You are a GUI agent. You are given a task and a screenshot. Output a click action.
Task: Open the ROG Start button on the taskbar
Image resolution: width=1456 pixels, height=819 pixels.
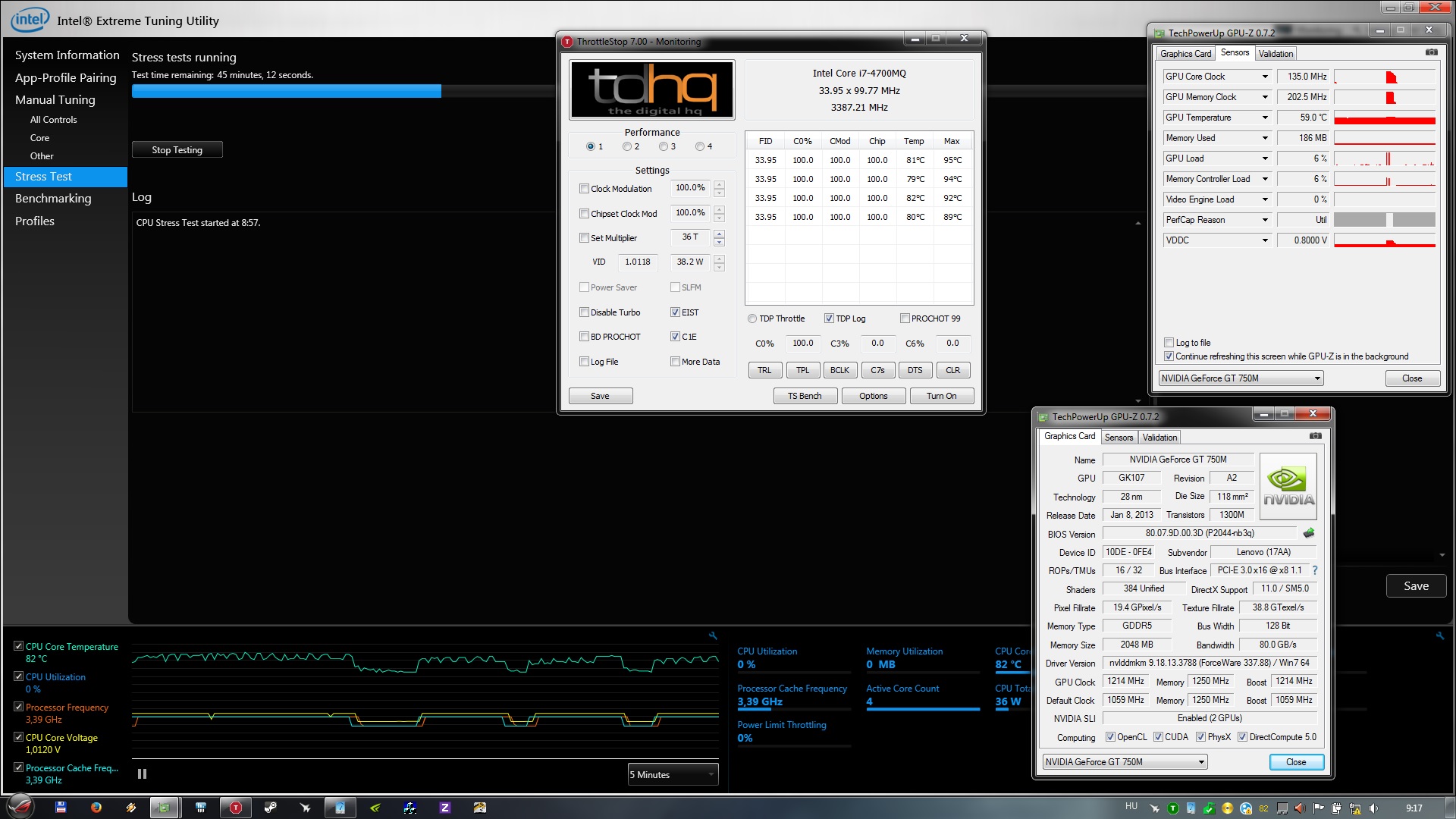point(21,806)
